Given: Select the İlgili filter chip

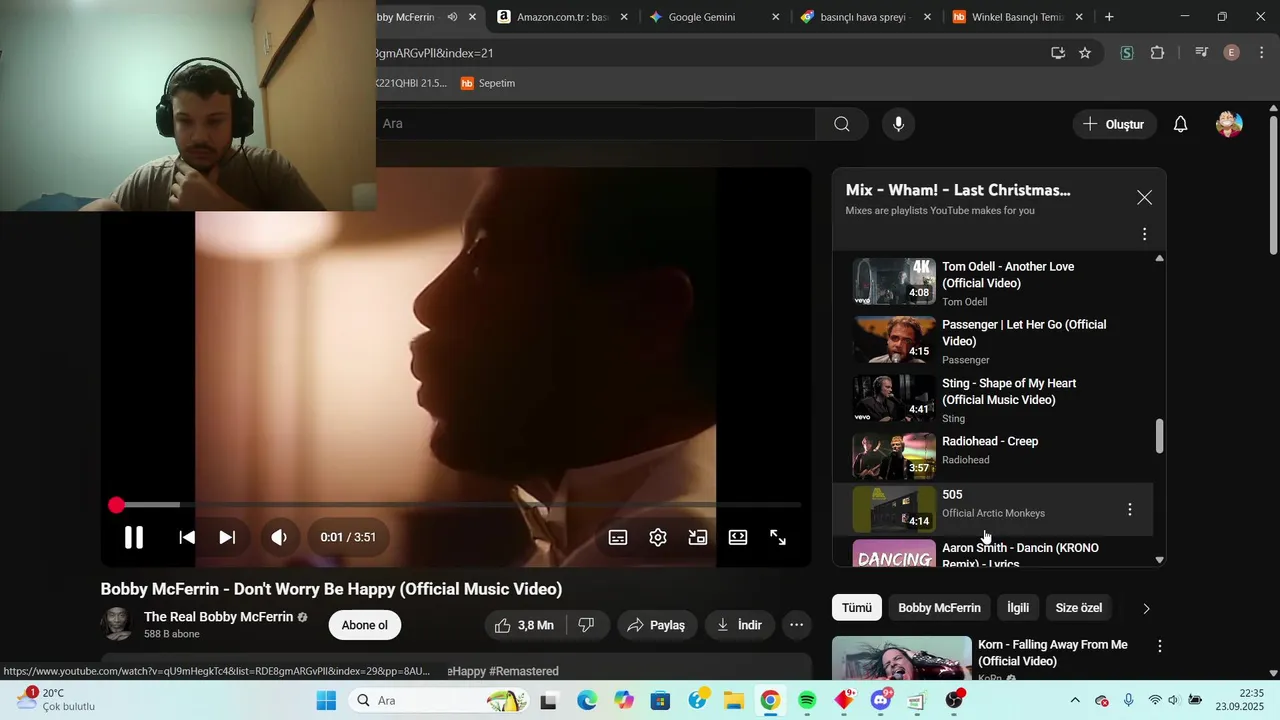Looking at the screenshot, I should 1018,608.
